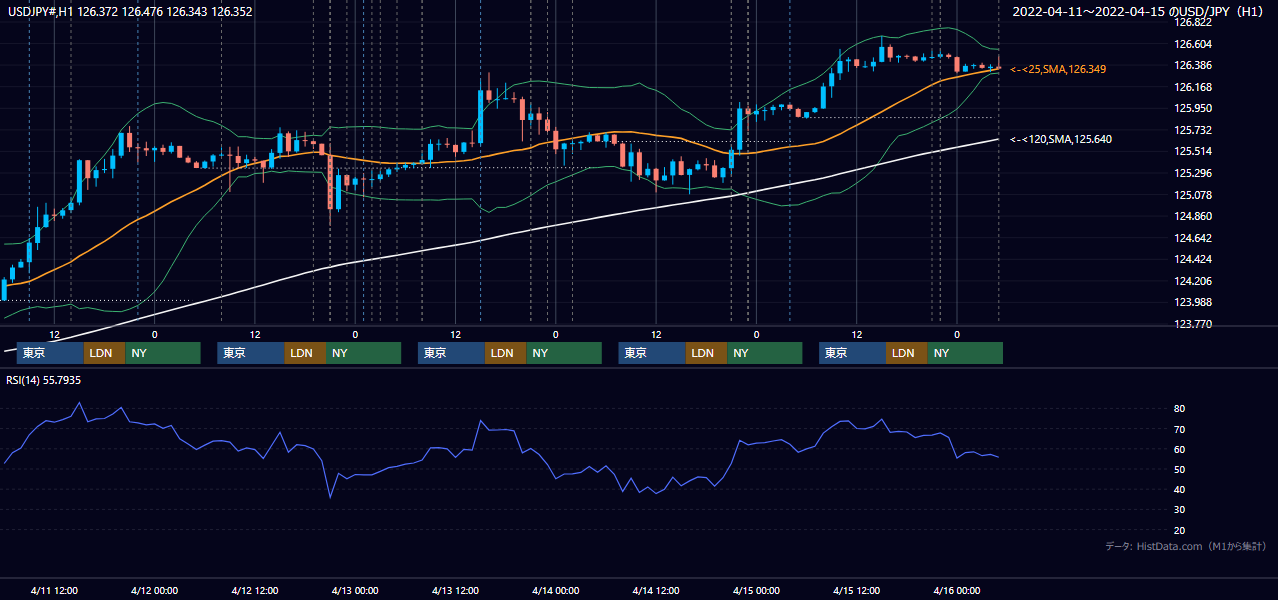Image resolution: width=1278 pixels, height=600 pixels.
Task: Click the 124.424 price axis label
Action: tap(1193, 260)
